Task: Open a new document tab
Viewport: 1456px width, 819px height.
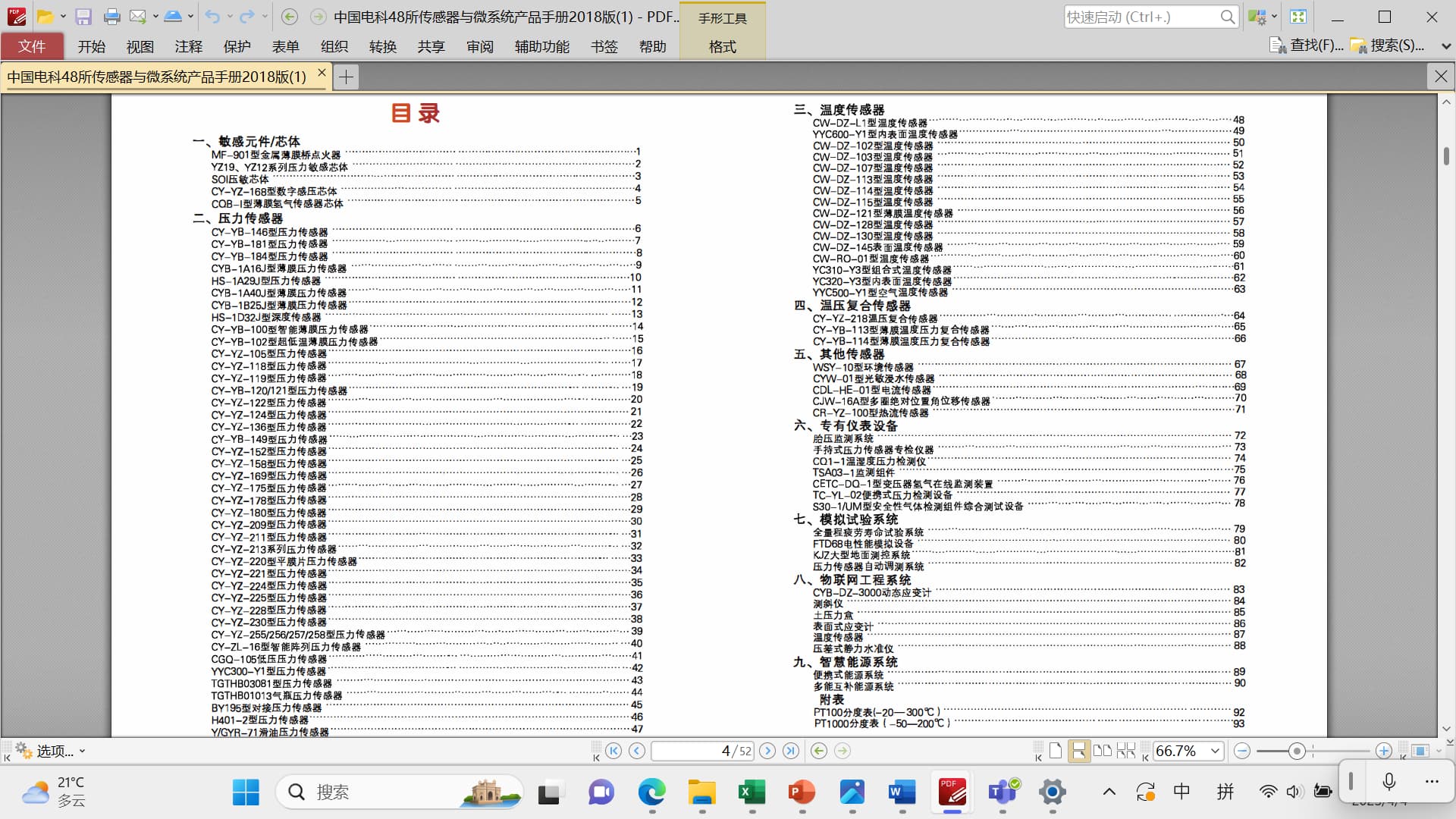Action: (346, 77)
